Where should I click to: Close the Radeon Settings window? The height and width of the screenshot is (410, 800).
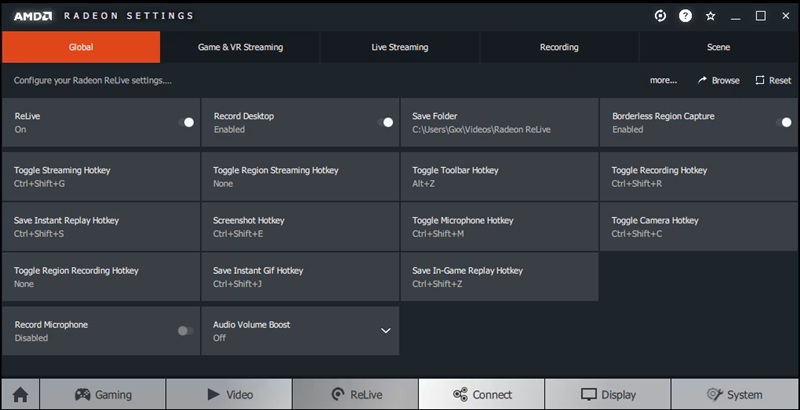pyautogui.click(x=786, y=16)
